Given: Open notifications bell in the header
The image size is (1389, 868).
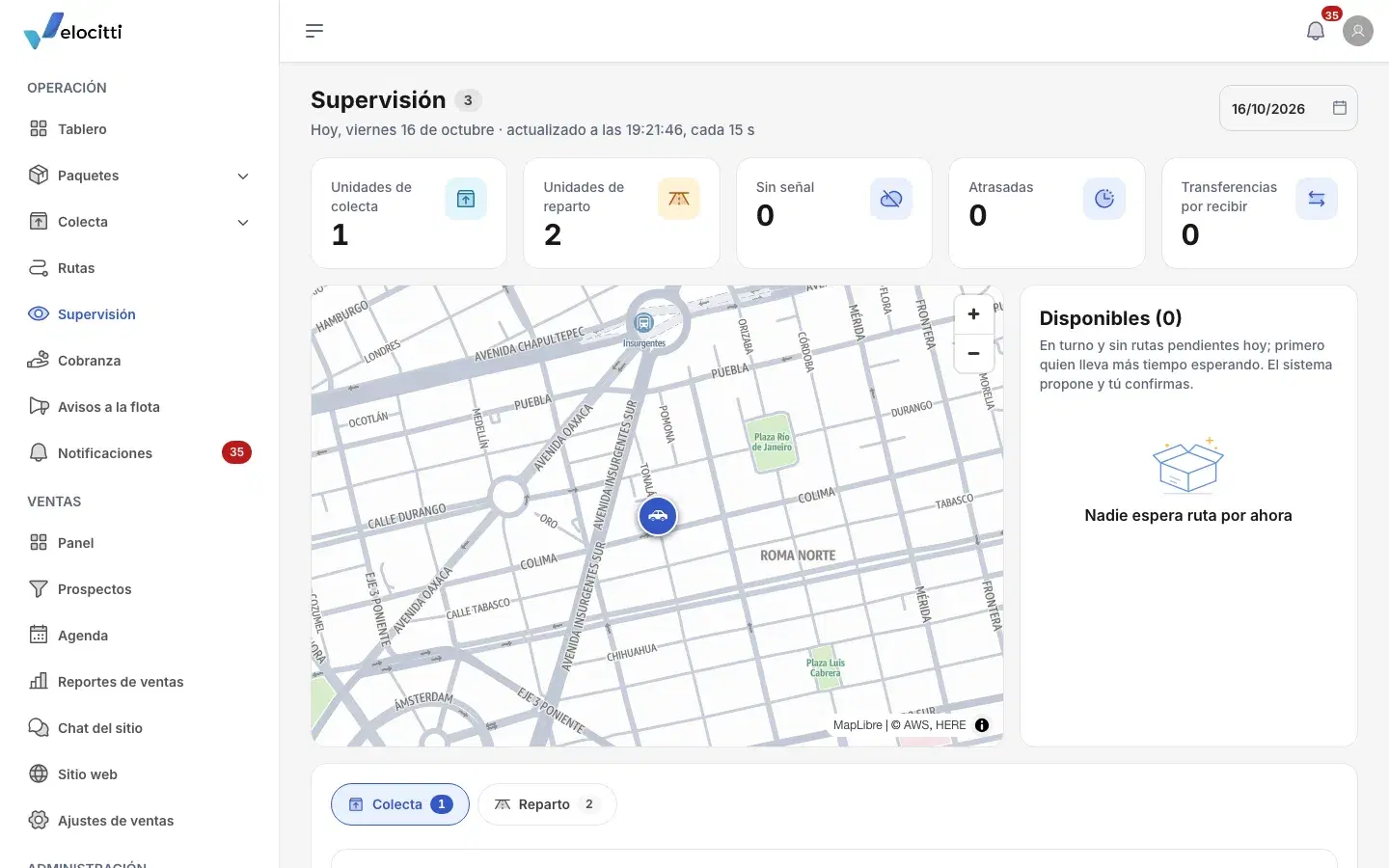Looking at the screenshot, I should (x=1316, y=31).
